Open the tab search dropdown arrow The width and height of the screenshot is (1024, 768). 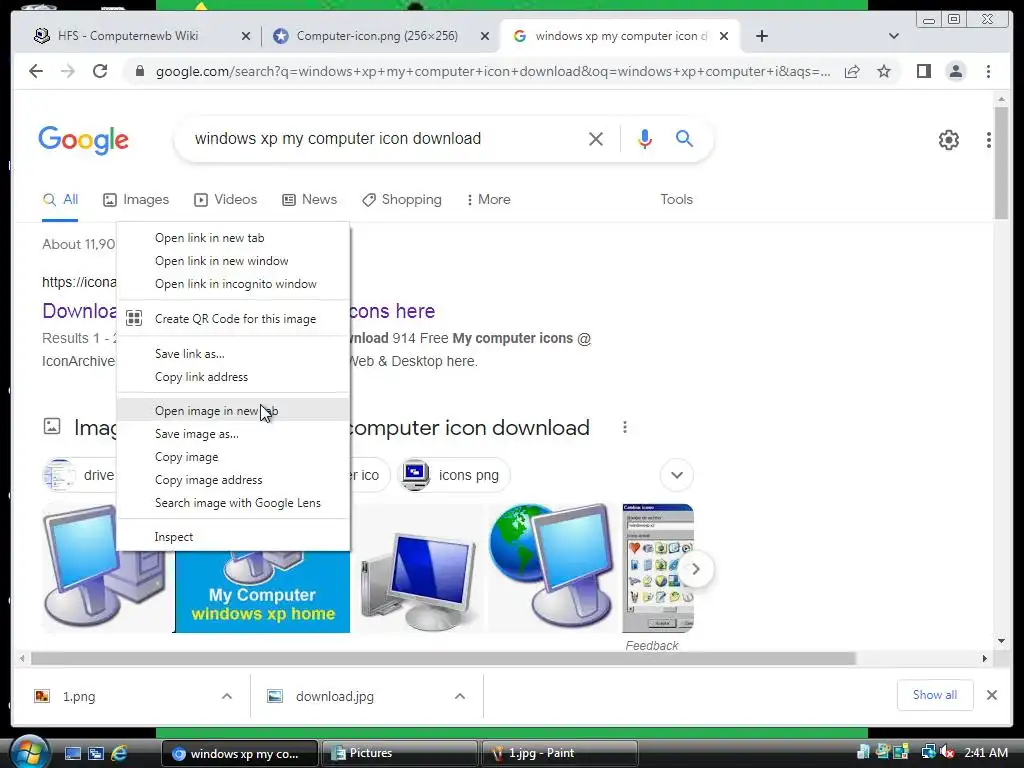click(893, 36)
